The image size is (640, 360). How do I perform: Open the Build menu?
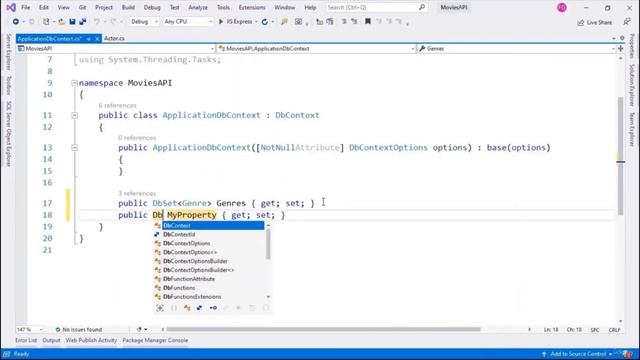click(x=128, y=7)
